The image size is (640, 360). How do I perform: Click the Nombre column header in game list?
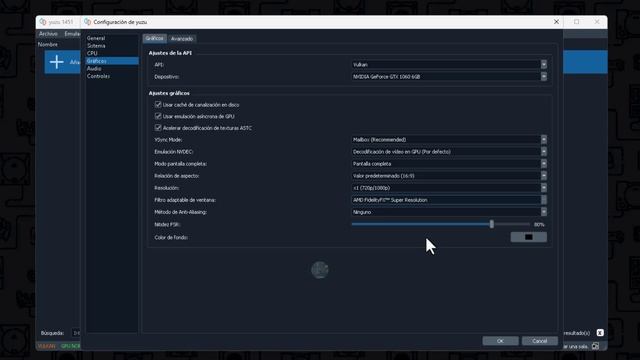point(48,44)
